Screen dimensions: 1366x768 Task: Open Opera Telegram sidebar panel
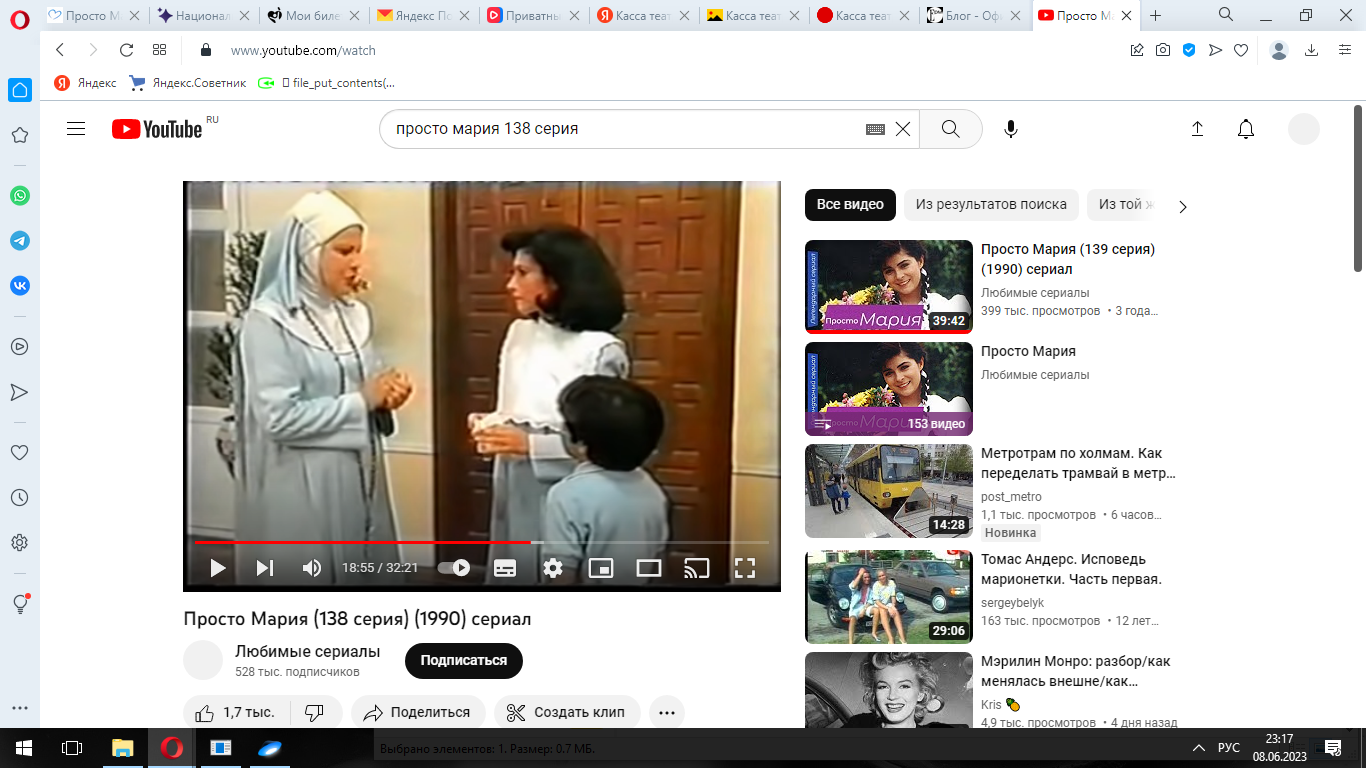(x=20, y=241)
